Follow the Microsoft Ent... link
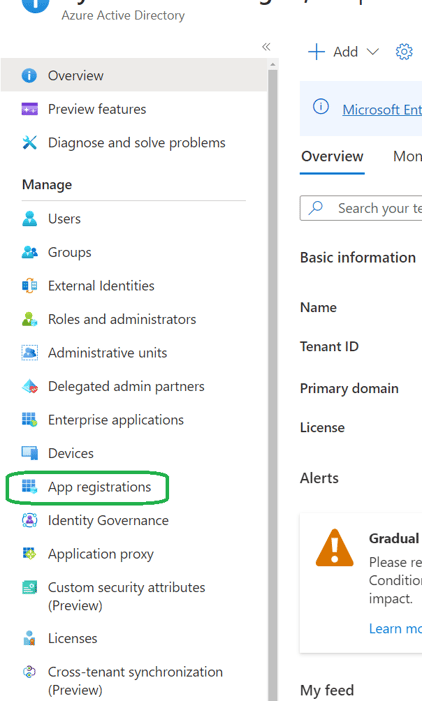Screen dimensions: 422x701 click(x=382, y=110)
